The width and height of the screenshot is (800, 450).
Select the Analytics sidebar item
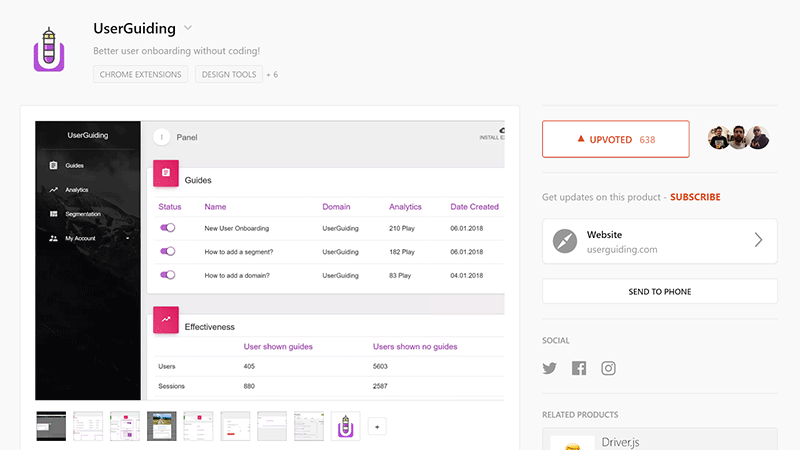pos(77,190)
